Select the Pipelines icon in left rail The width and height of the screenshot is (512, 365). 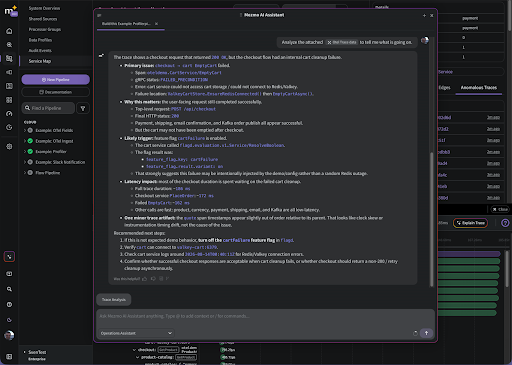coord(9,59)
